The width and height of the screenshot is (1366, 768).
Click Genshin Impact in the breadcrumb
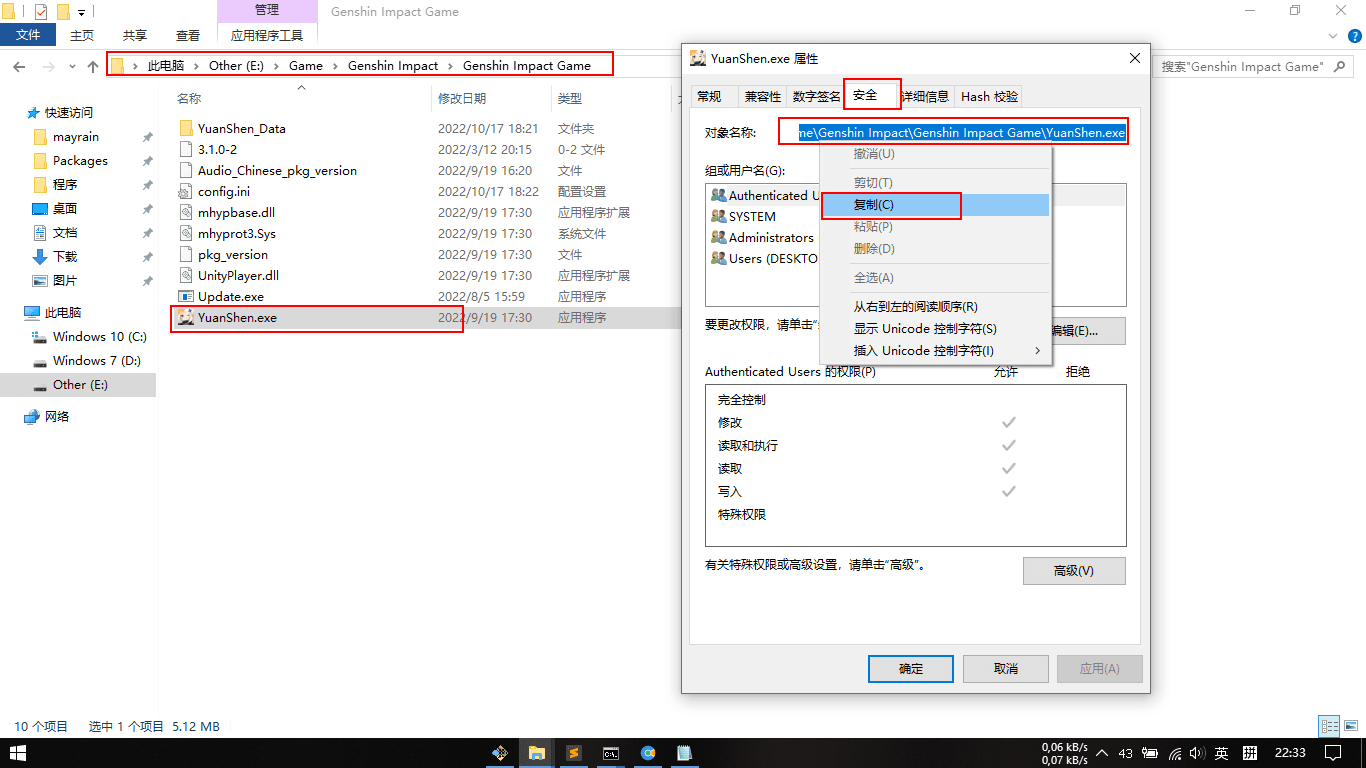click(x=393, y=66)
